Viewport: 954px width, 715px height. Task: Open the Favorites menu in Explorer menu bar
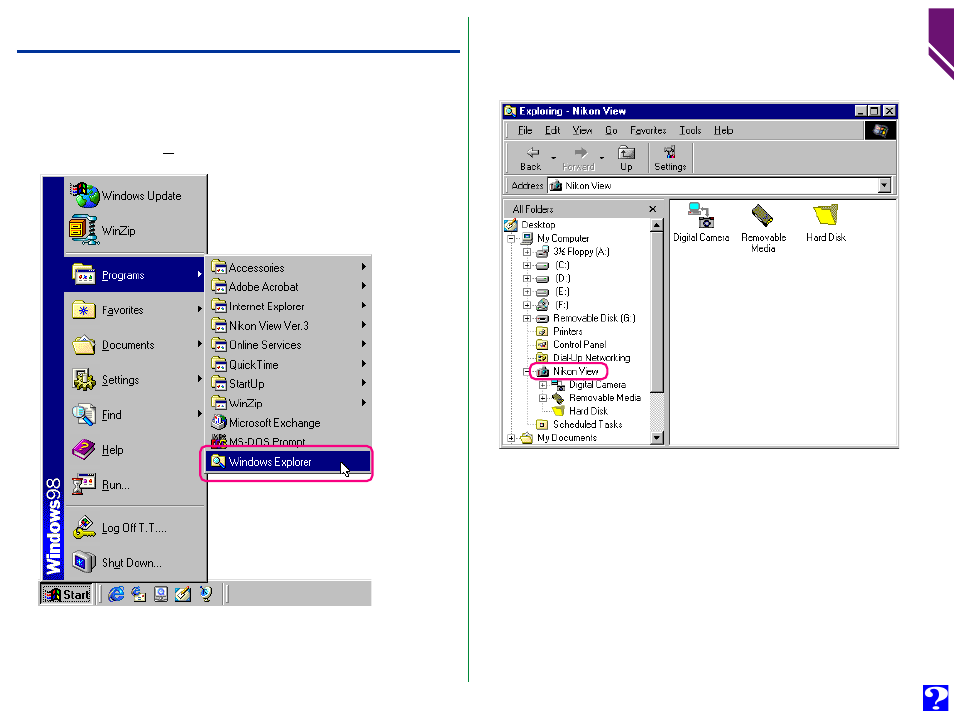648,130
